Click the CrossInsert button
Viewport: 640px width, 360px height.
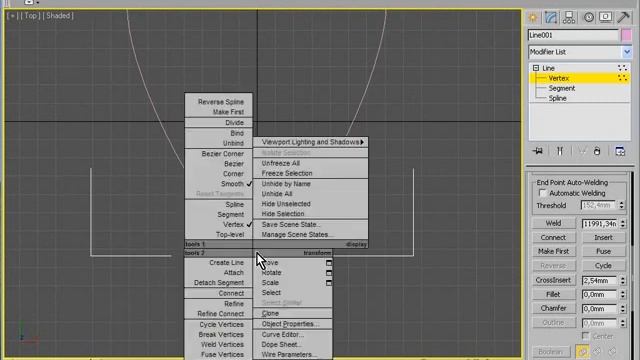point(553,280)
